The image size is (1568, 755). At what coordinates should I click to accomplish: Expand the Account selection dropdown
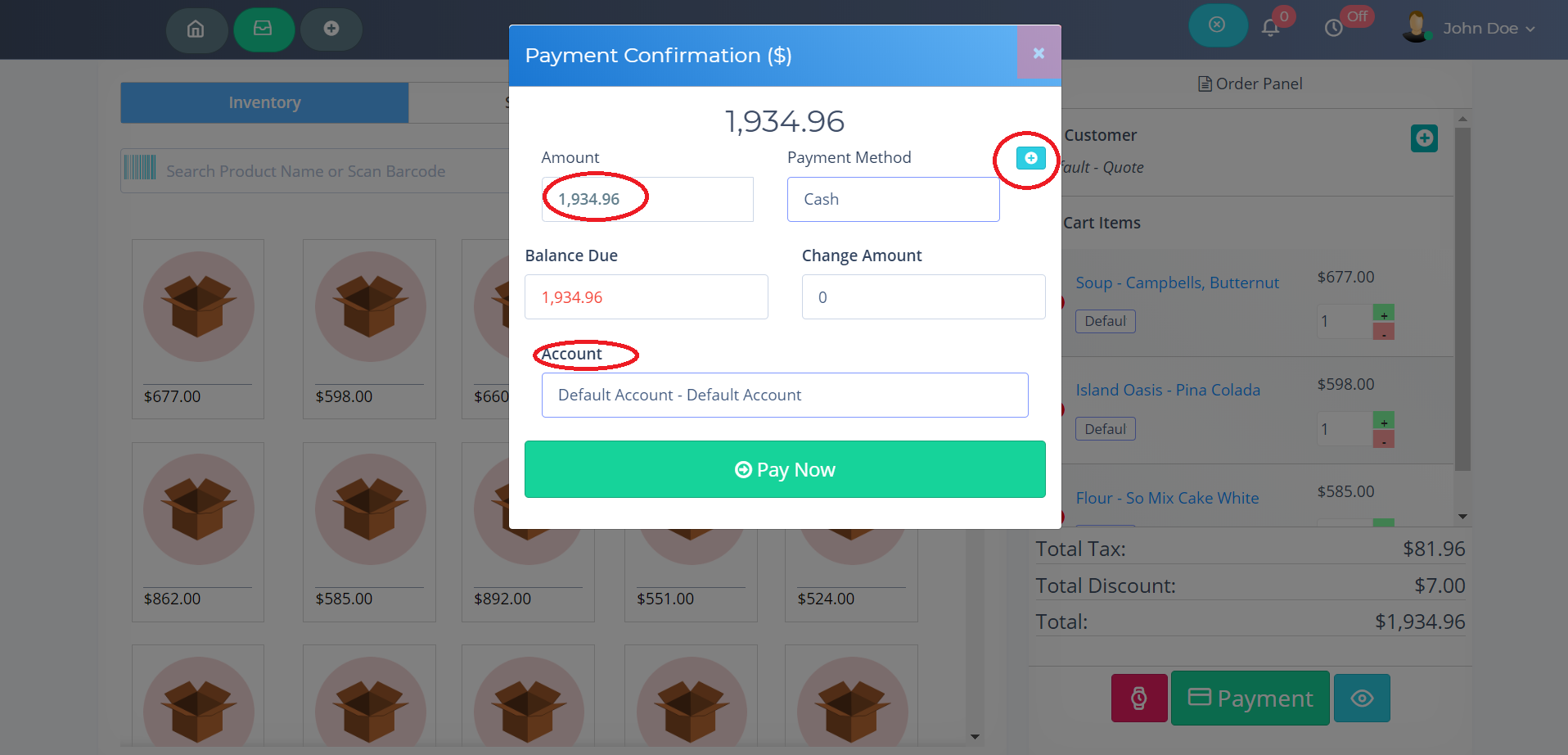pyautogui.click(x=784, y=396)
